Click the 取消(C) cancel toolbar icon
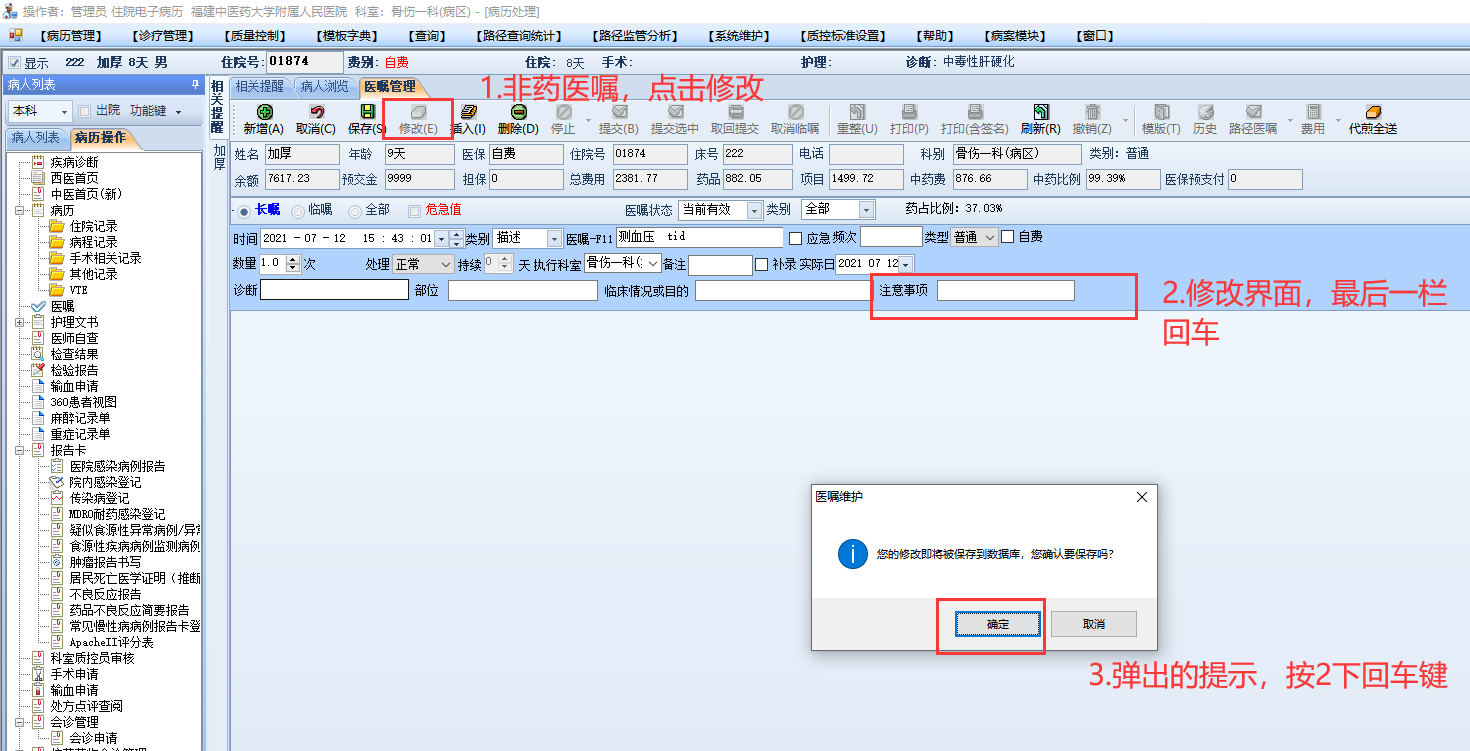 (x=316, y=112)
